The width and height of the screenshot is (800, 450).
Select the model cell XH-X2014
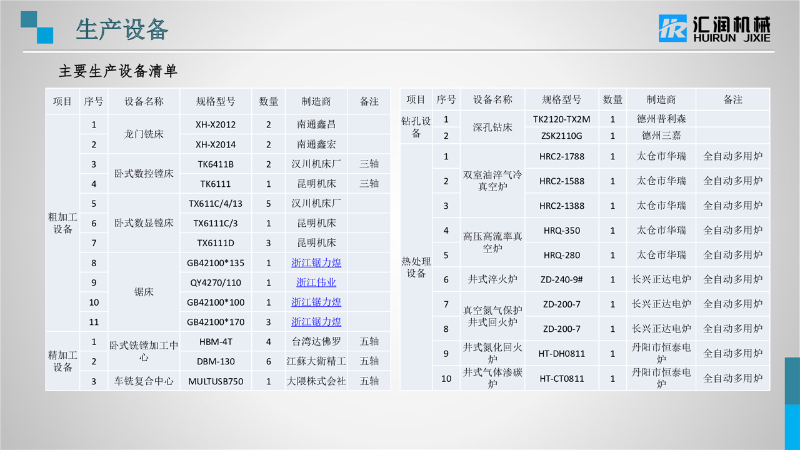(x=215, y=144)
